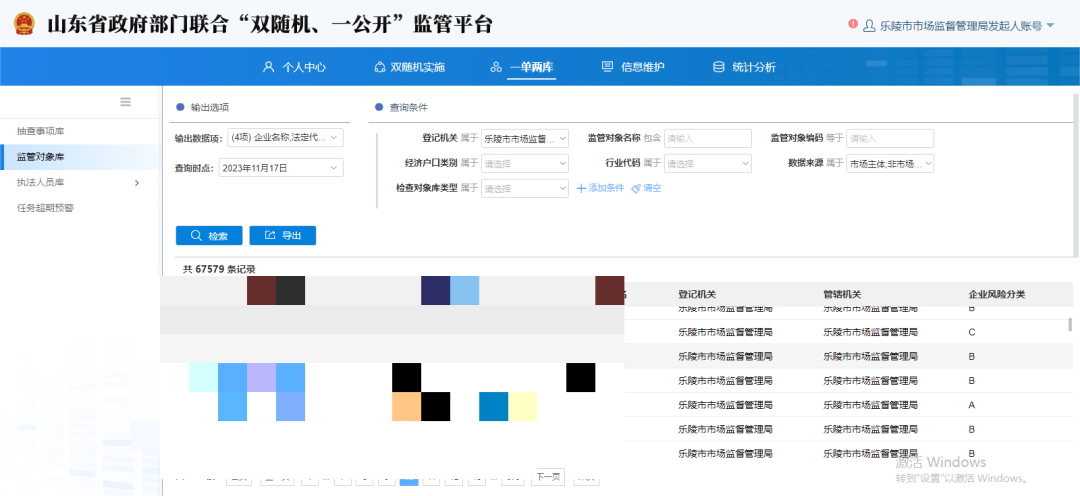Click the national emblem logo

(x=21, y=24)
